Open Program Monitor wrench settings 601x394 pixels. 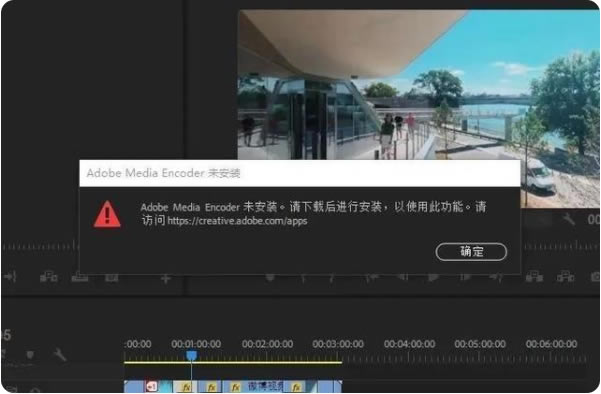pos(569,219)
